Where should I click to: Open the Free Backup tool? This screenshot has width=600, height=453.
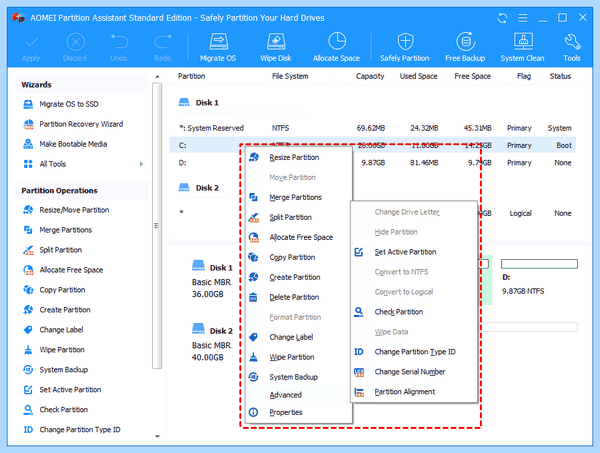pos(465,47)
